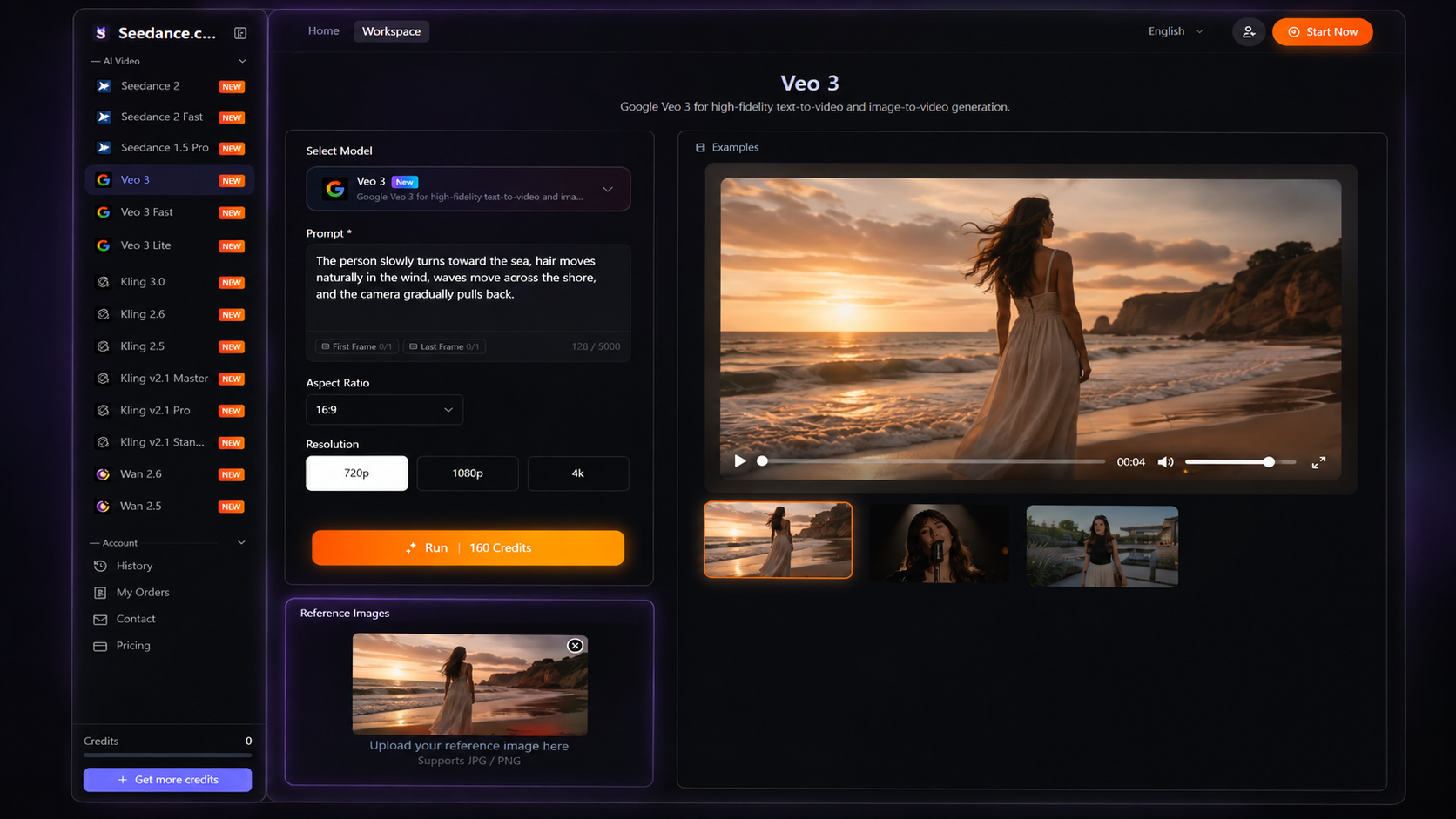The height and width of the screenshot is (819, 1456).
Task: Open the Contact page link
Action: click(136, 619)
